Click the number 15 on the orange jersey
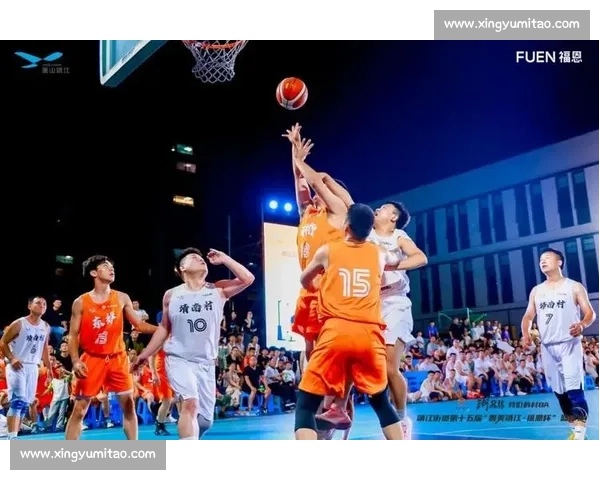This screenshot has height=480, width=600. click(x=354, y=283)
